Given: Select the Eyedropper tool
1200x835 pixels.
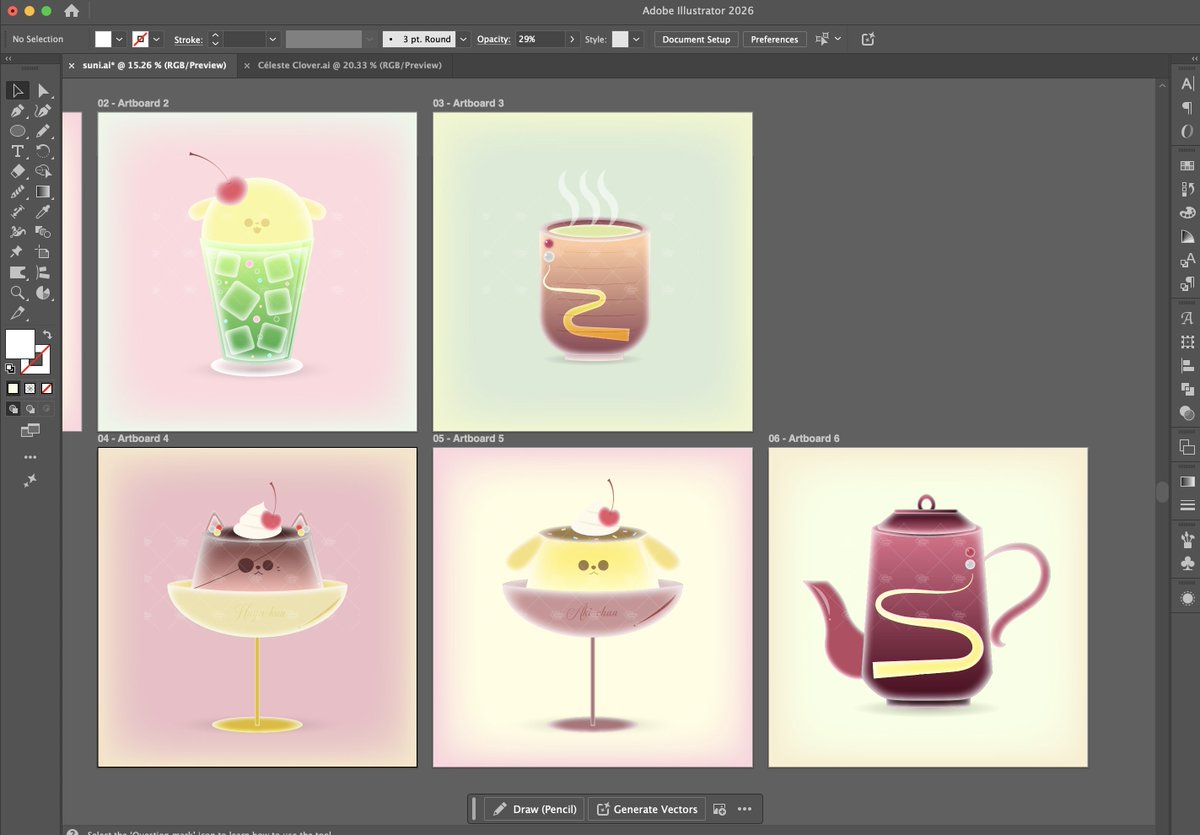Looking at the screenshot, I should (43, 212).
